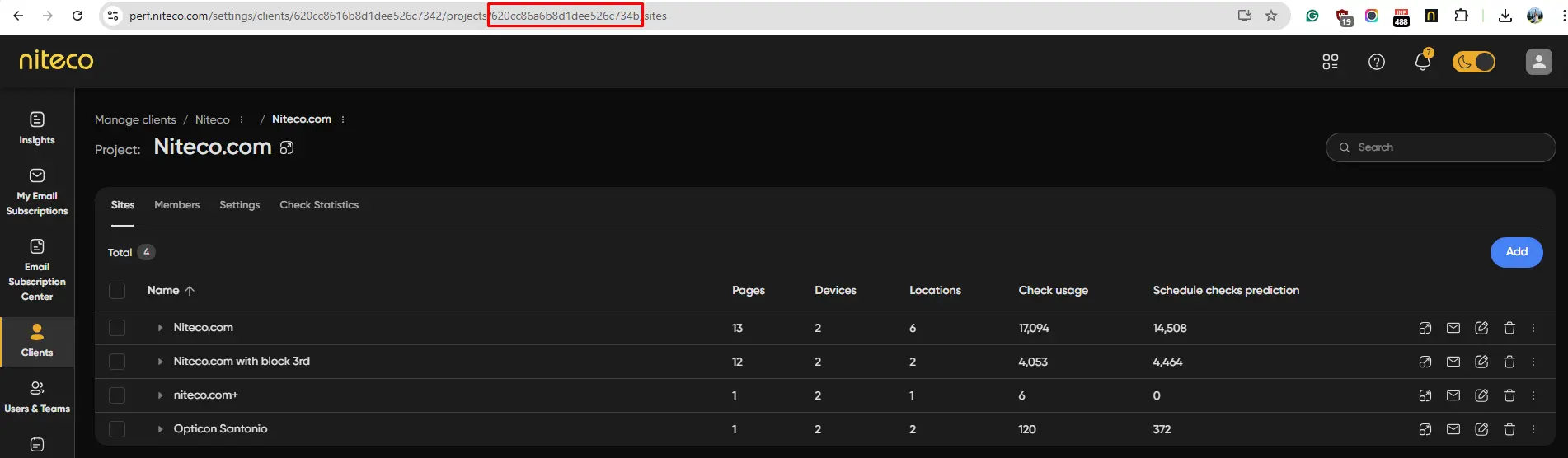This screenshot has height=458, width=1568.
Task: Tick checkbox for Niteco.com with block 3rd
Action: click(x=117, y=362)
